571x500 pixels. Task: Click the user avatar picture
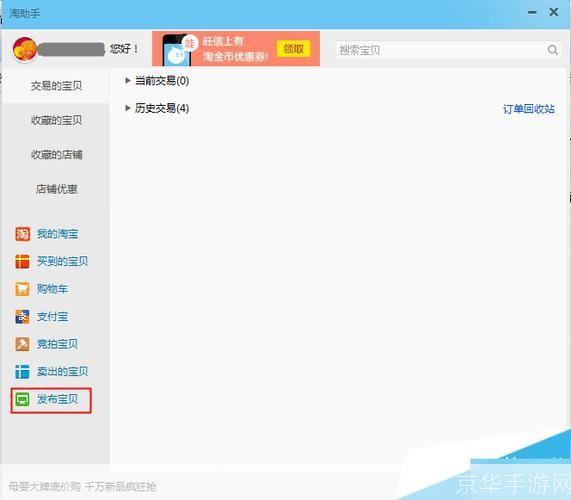click(x=24, y=50)
